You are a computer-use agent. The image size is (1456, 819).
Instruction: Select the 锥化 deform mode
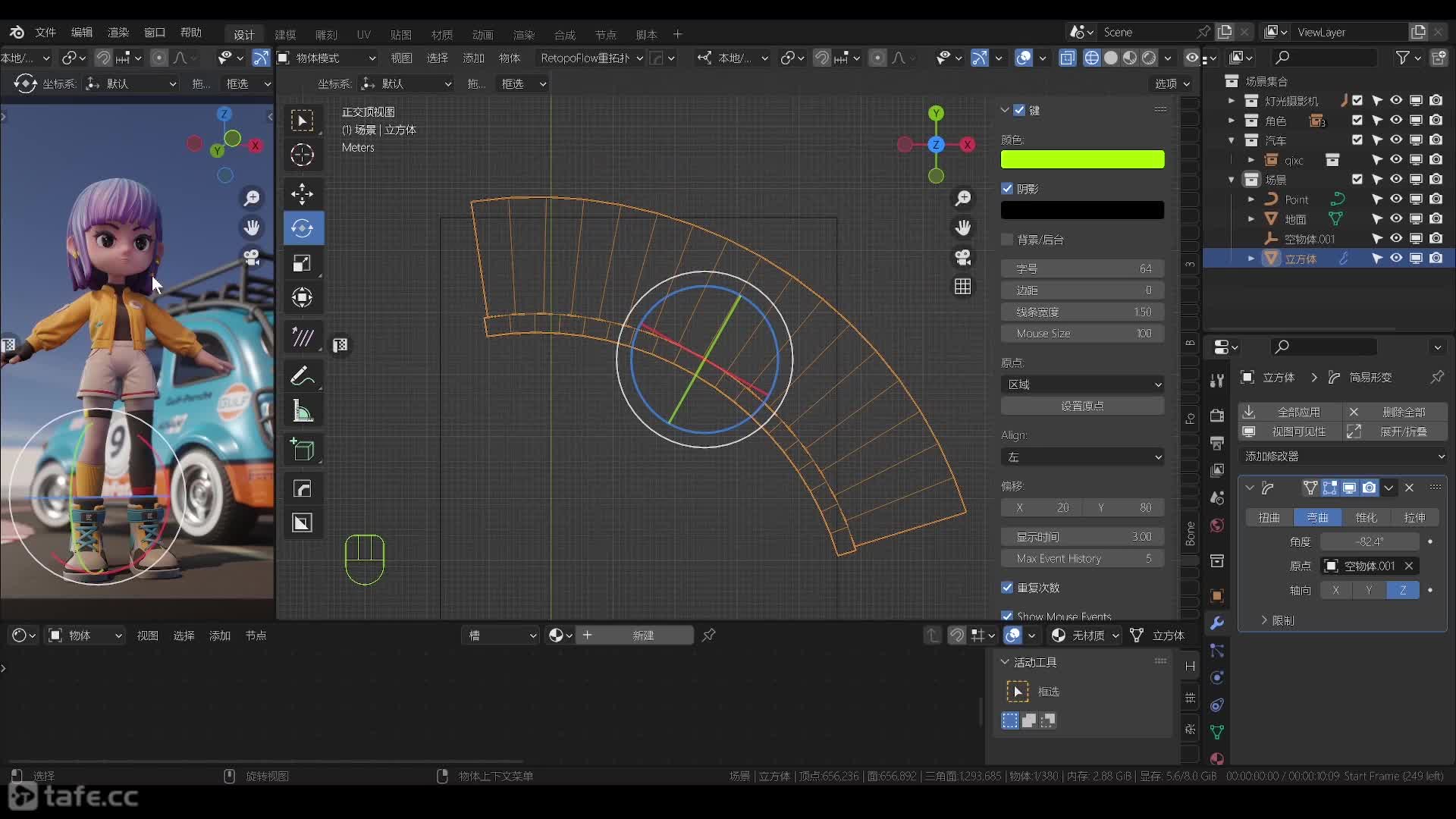1367,517
